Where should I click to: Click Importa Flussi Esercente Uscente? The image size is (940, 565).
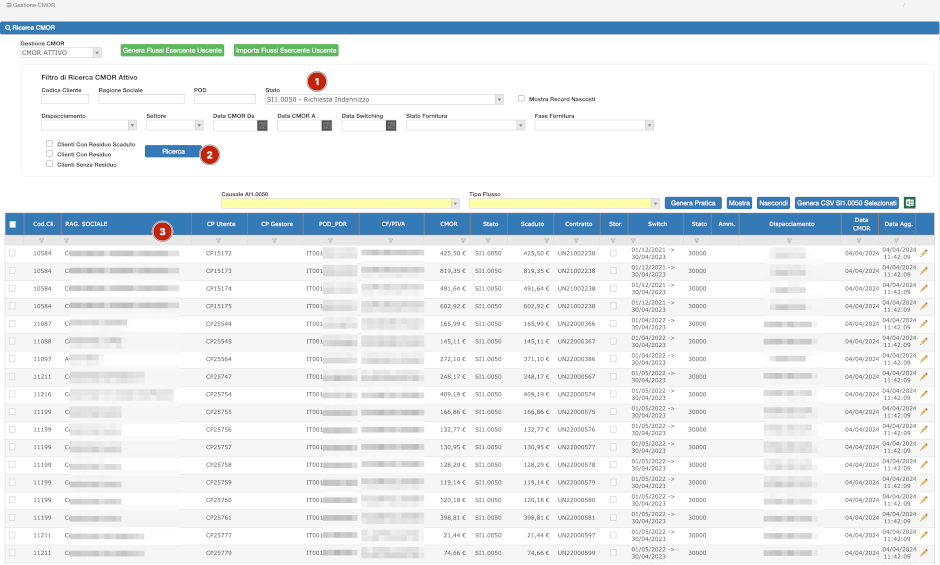click(x=286, y=50)
